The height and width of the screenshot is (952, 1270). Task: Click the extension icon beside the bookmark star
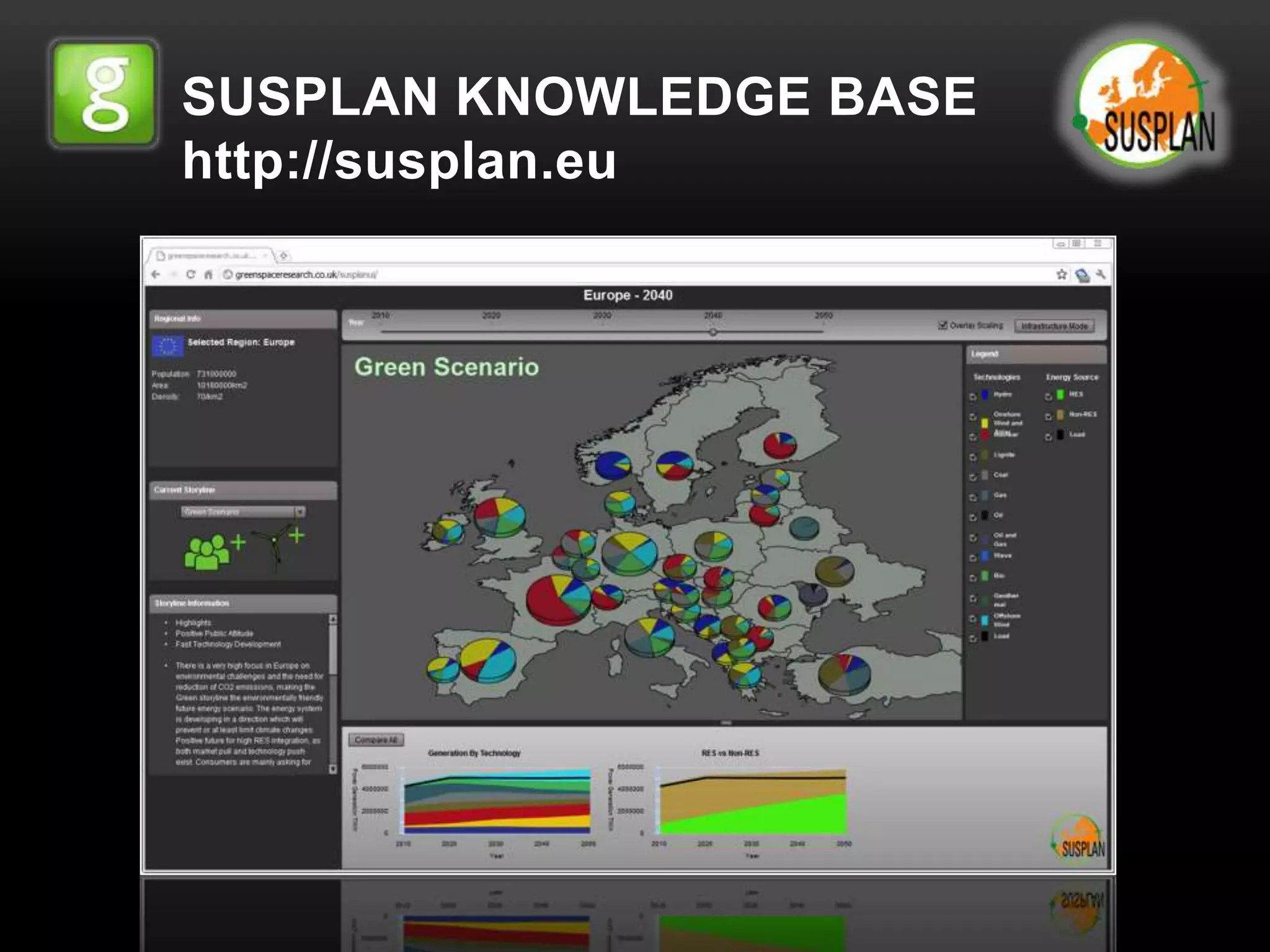(1082, 275)
